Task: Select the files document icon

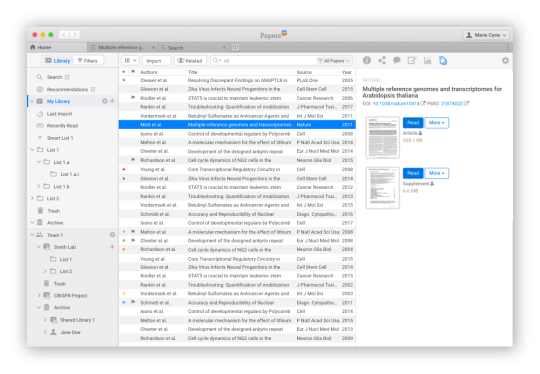Action: click(443, 61)
